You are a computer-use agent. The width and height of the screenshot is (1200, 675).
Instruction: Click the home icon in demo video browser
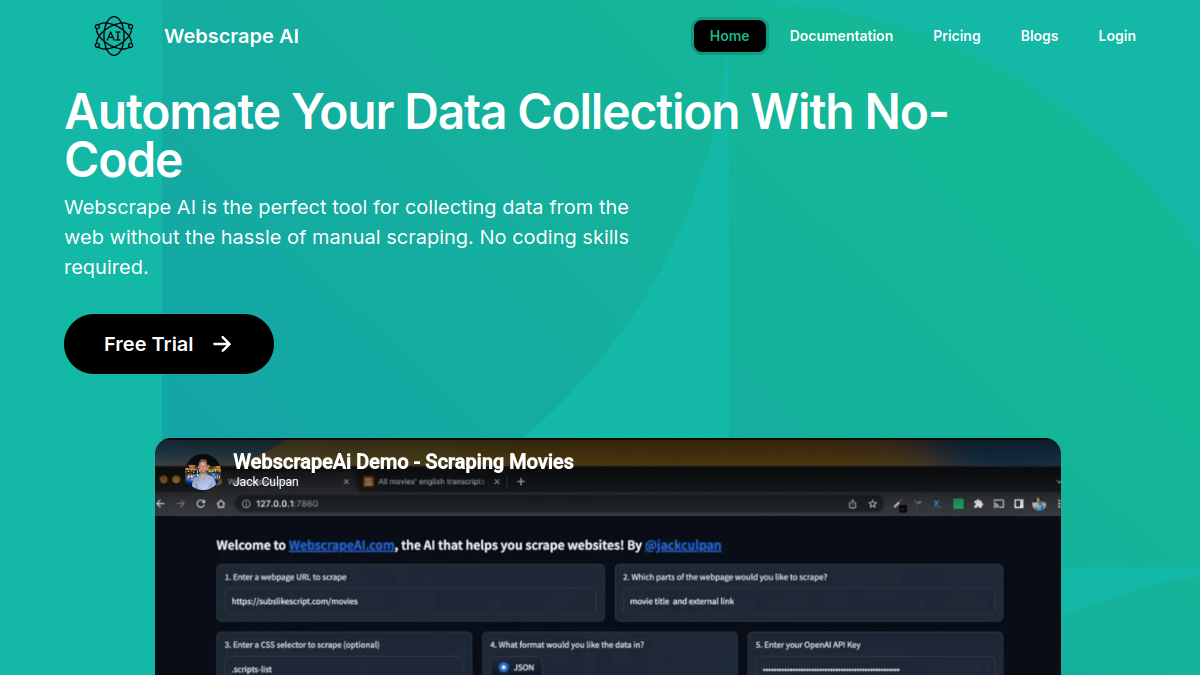(219, 504)
